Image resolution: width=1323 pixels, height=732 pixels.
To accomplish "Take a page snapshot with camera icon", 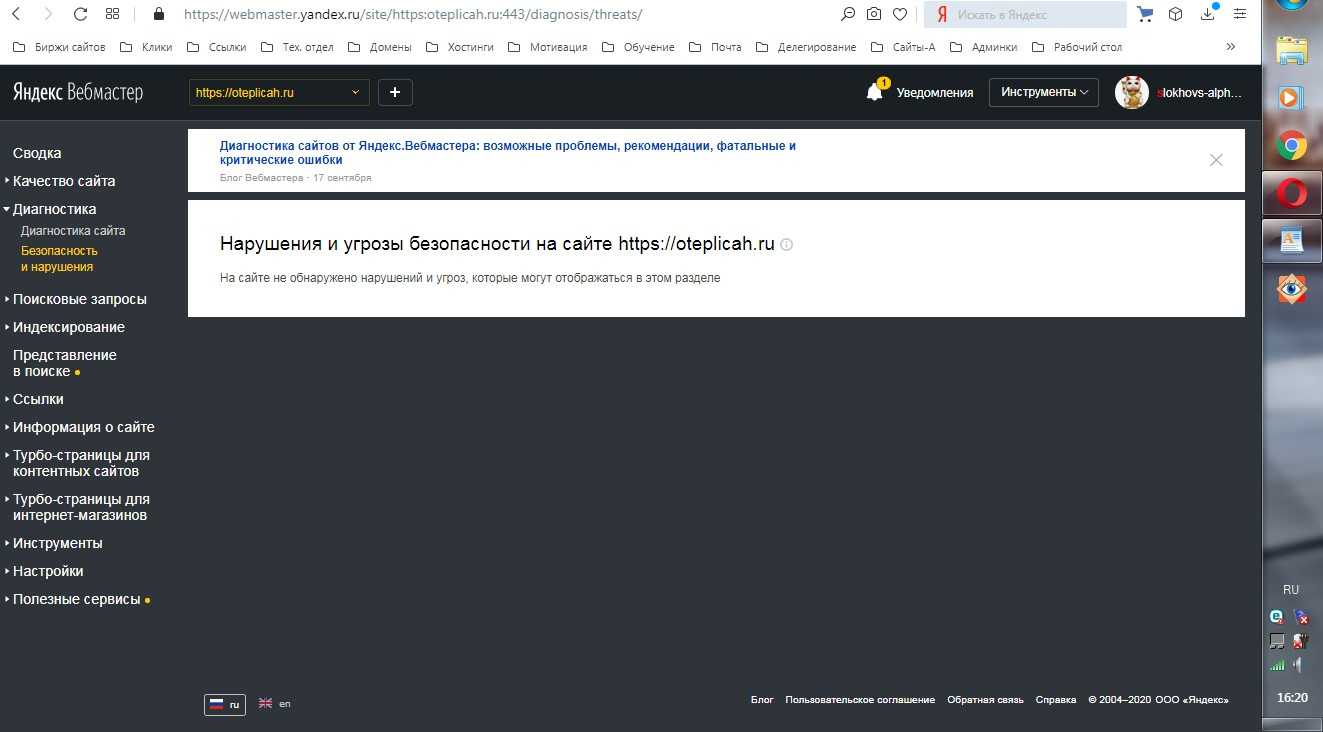I will click(874, 14).
